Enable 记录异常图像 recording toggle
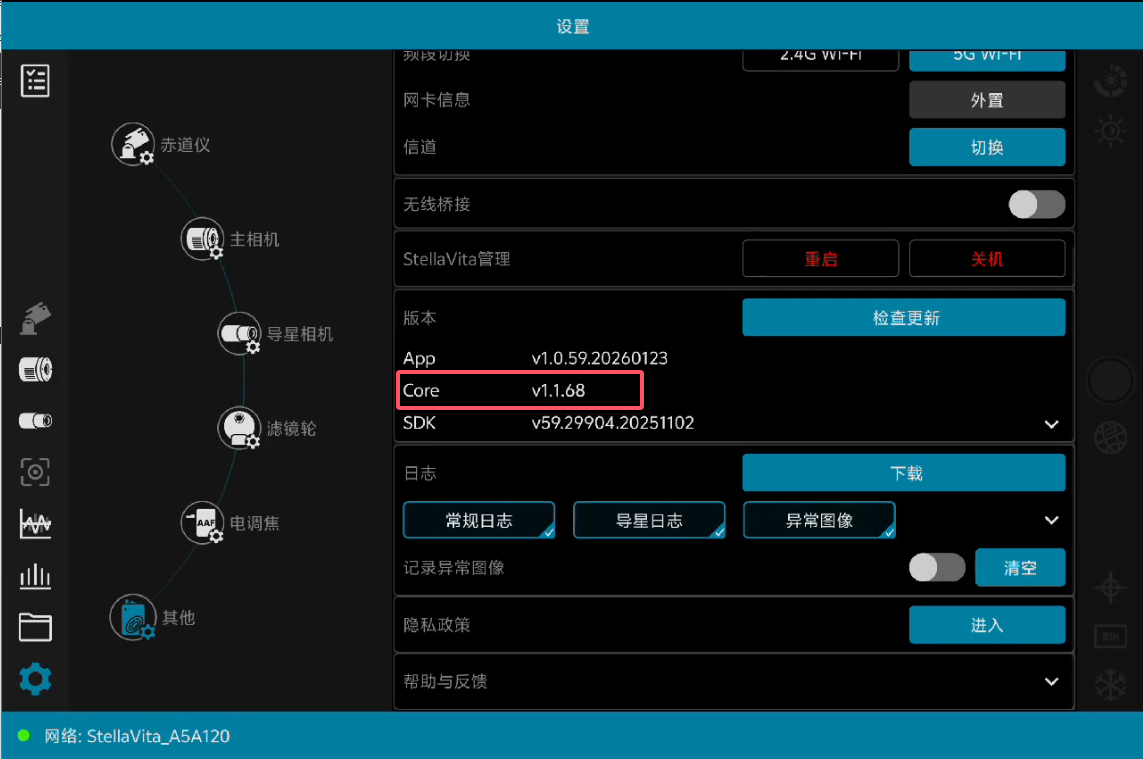 (937, 567)
